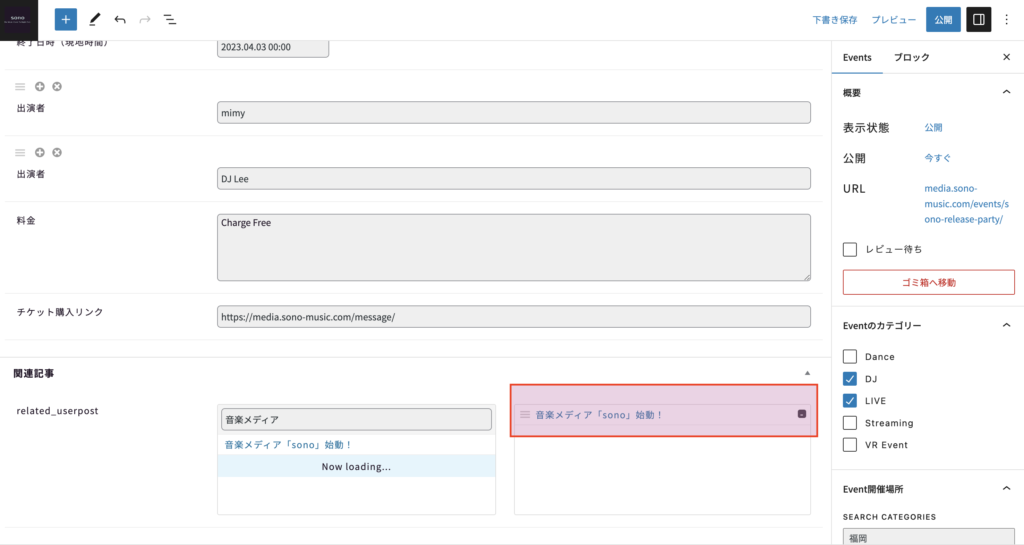Remove the mimy performer row
Viewport: 1024px width, 545px height.
57,87
